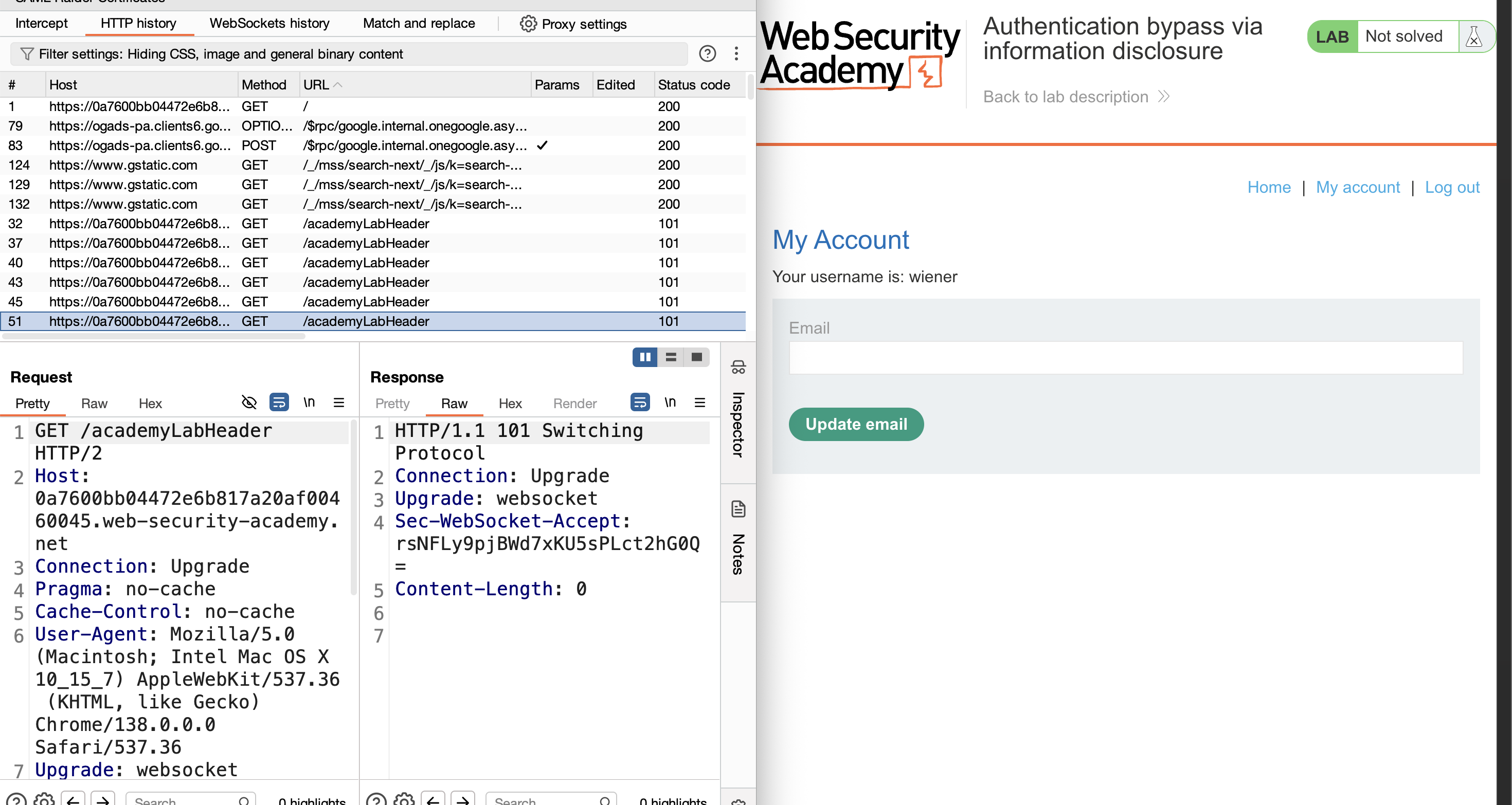Screen dimensions: 1512x805
Task: Select the stacked horizontal layout icon
Action: pos(671,357)
